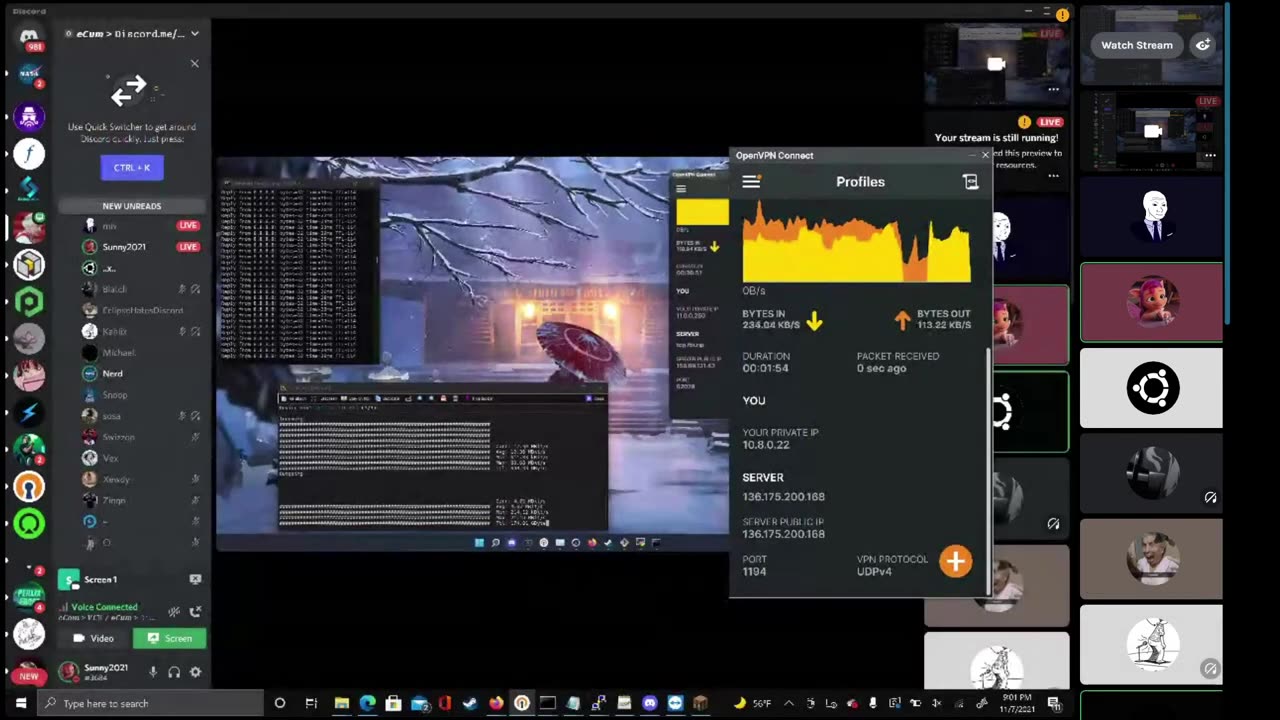Disconnect from voice call icon
The height and width of the screenshot is (720, 1280).
pos(195,611)
